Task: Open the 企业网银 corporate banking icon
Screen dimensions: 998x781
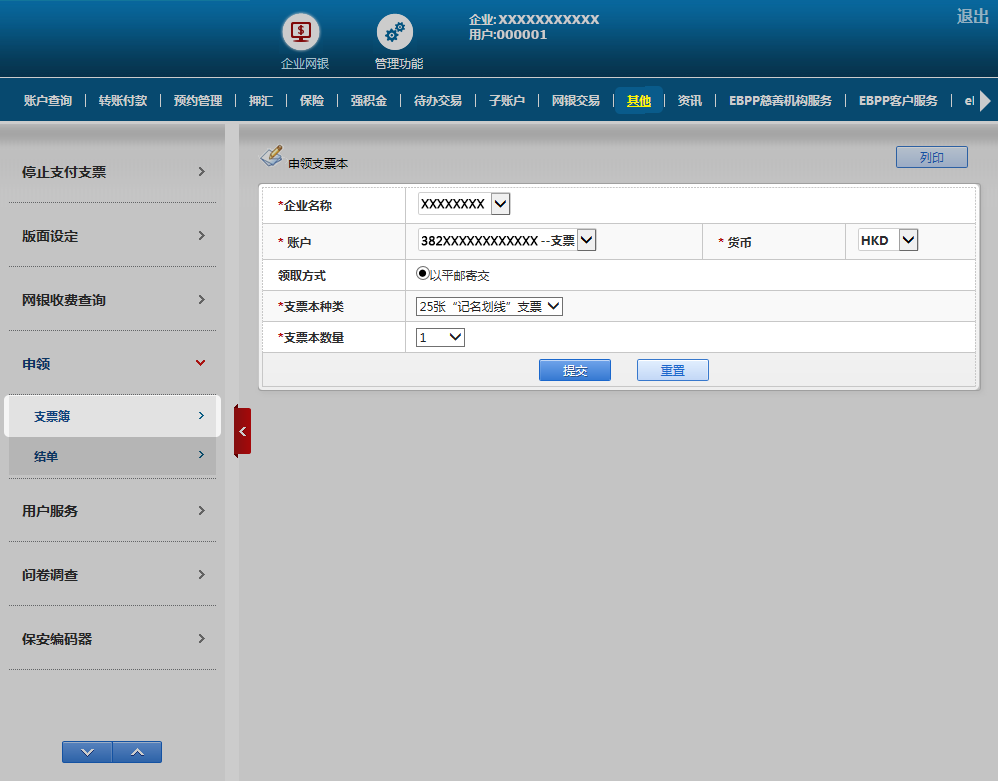Action: 304,33
